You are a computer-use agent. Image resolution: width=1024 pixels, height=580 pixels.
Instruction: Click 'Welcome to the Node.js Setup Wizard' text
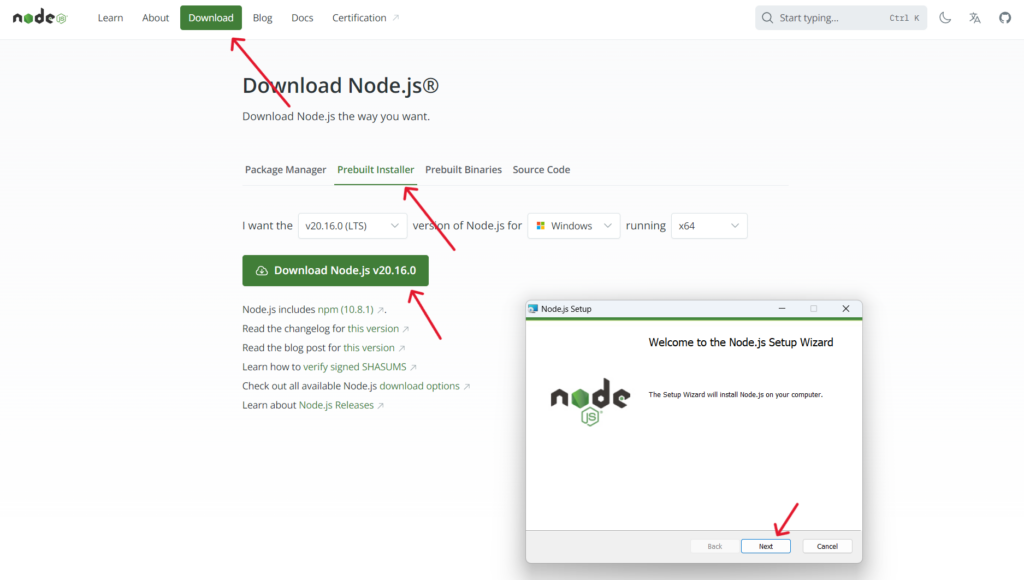pyautogui.click(x=741, y=342)
